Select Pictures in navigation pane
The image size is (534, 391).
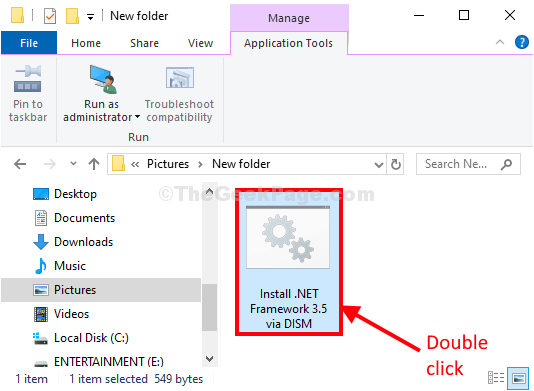(101, 290)
